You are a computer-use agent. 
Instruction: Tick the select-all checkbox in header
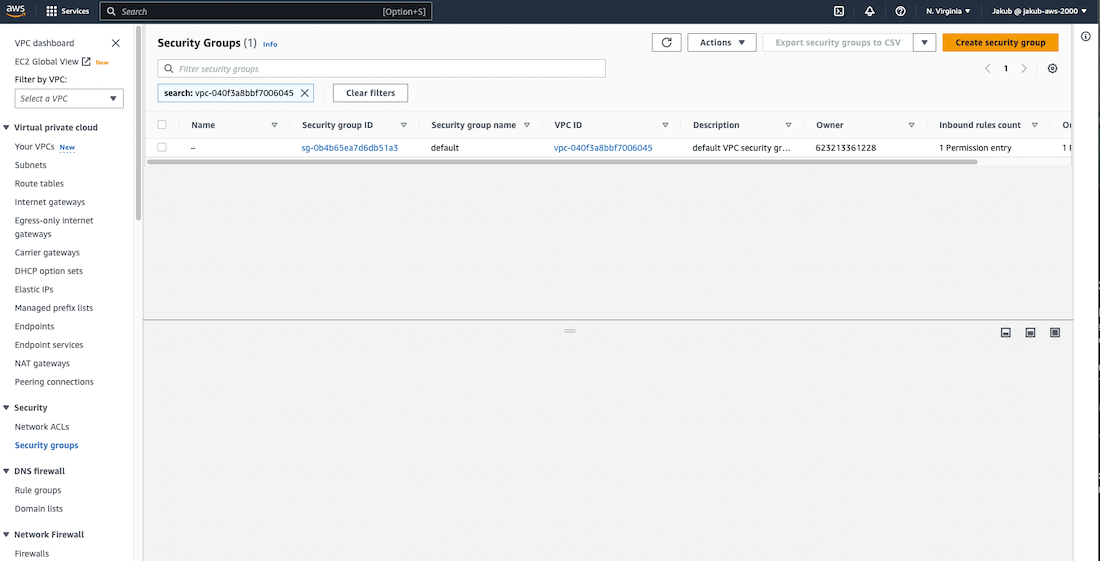[162, 125]
